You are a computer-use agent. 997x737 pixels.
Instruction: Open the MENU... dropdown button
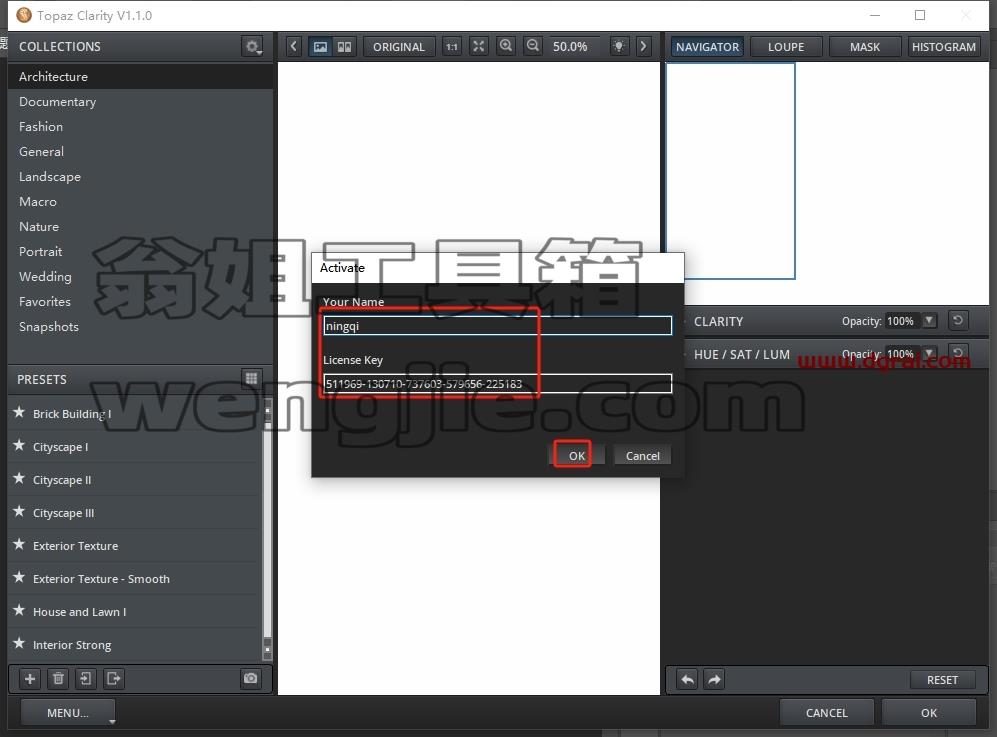[68, 713]
